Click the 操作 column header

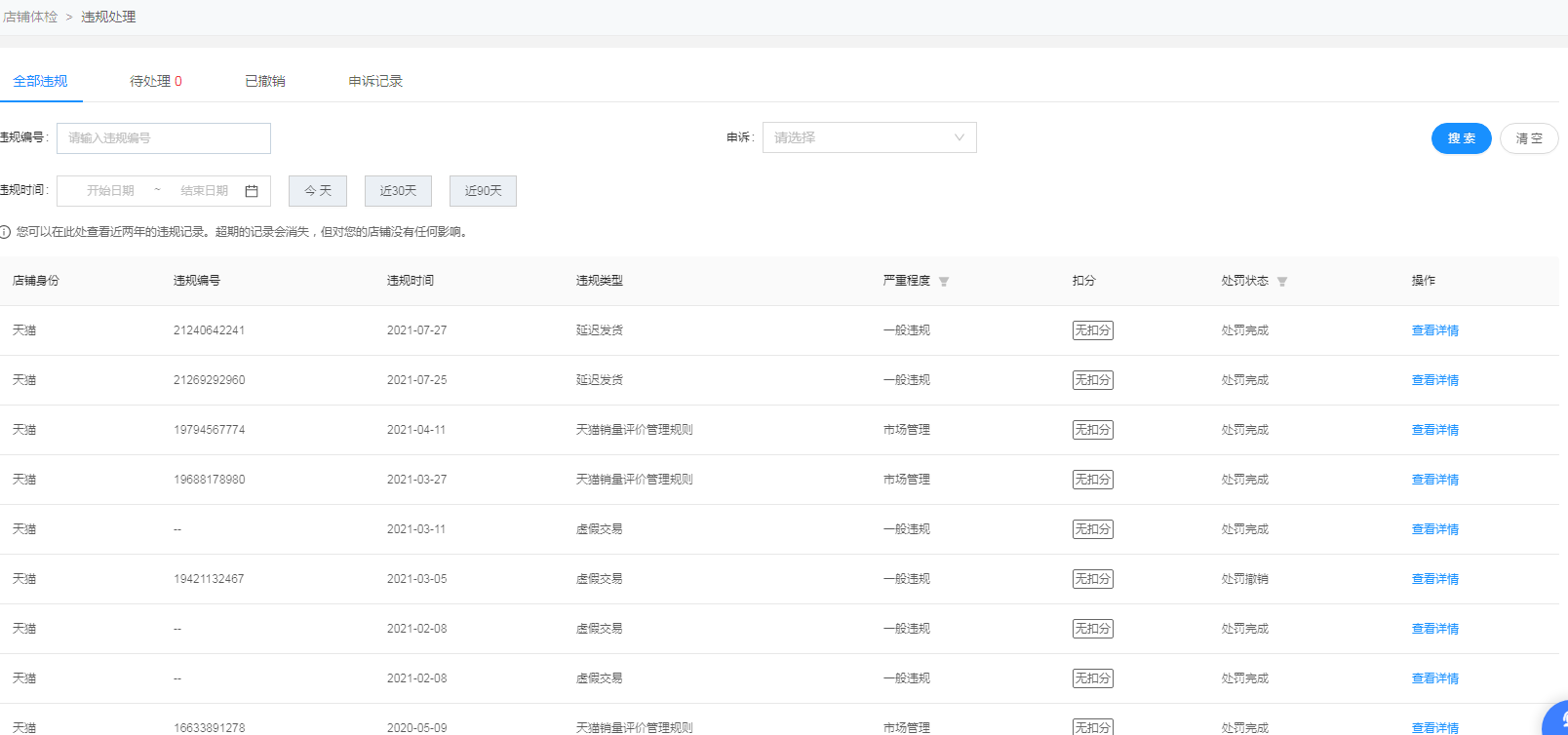point(1424,281)
